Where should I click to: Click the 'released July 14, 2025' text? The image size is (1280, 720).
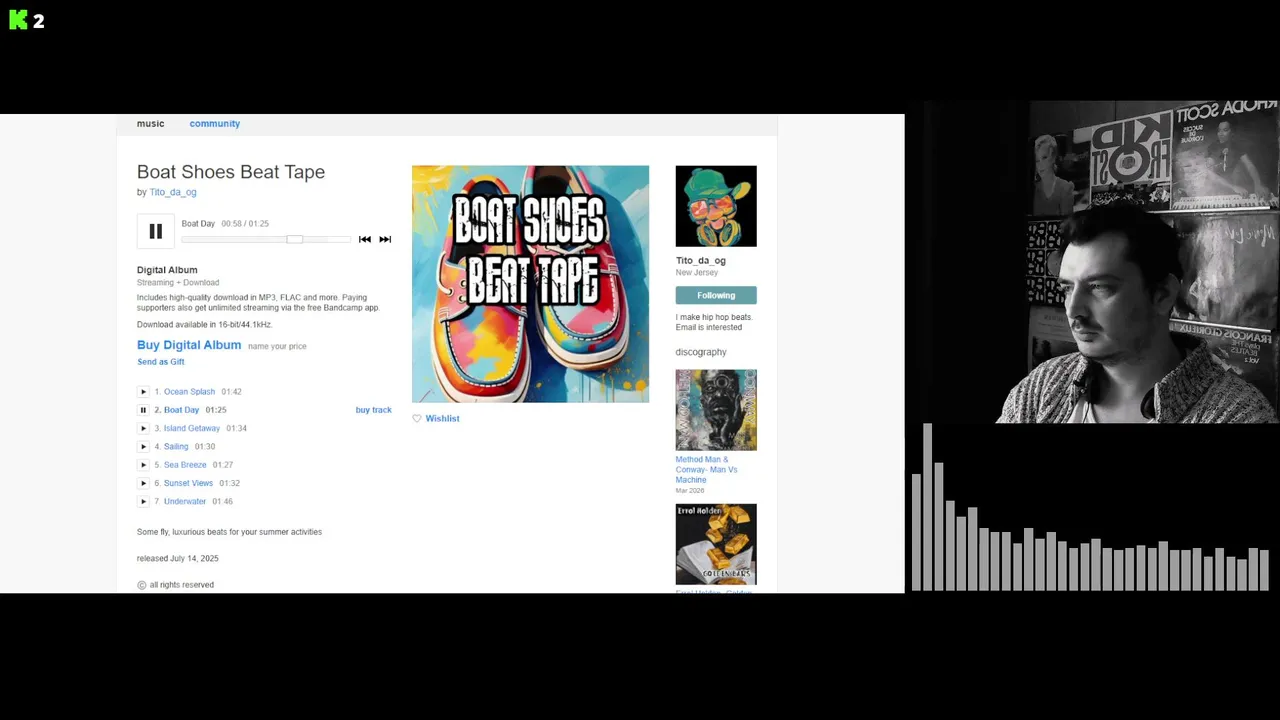coord(177,559)
